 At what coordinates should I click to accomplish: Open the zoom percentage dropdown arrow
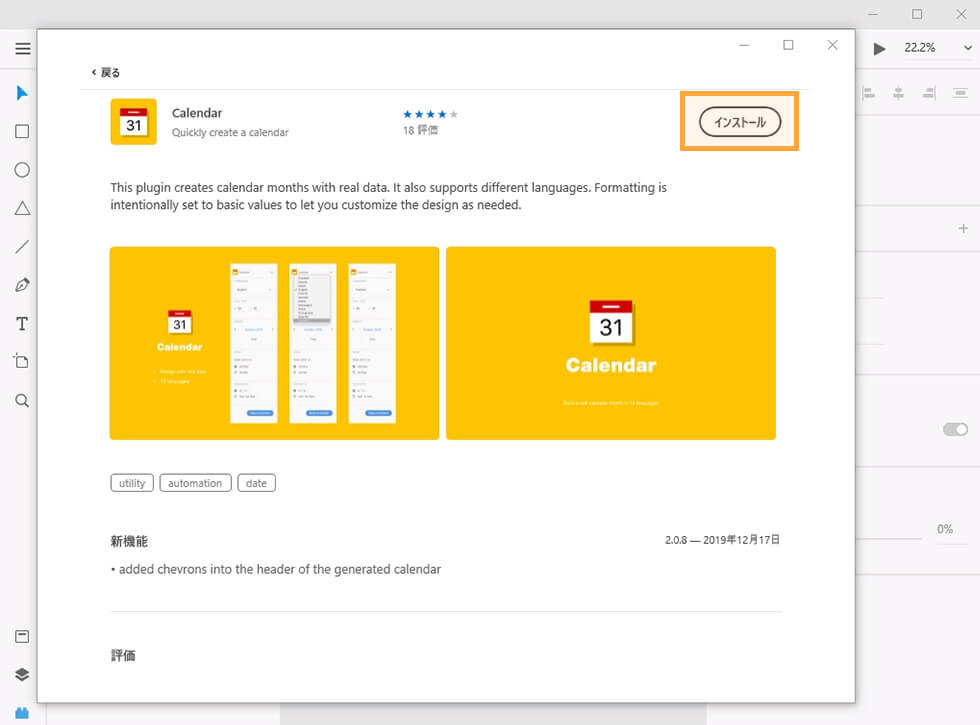pyautogui.click(x=968, y=48)
